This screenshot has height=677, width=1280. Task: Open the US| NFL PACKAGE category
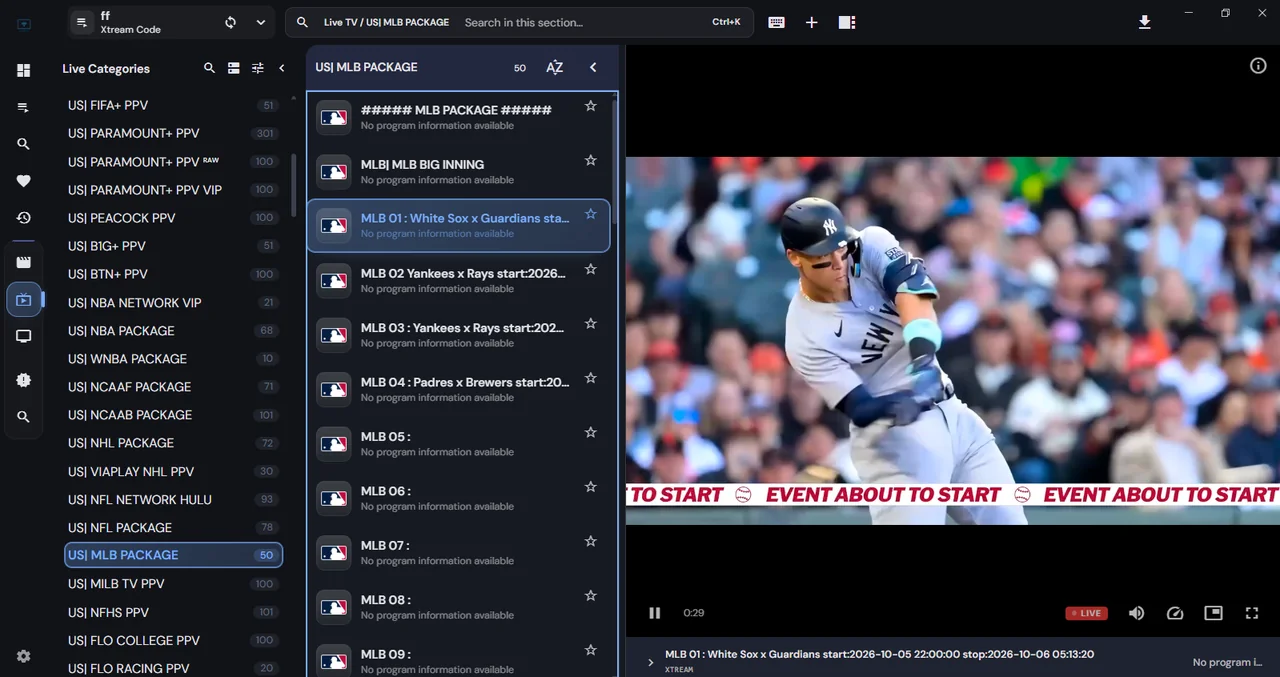[x=173, y=527]
